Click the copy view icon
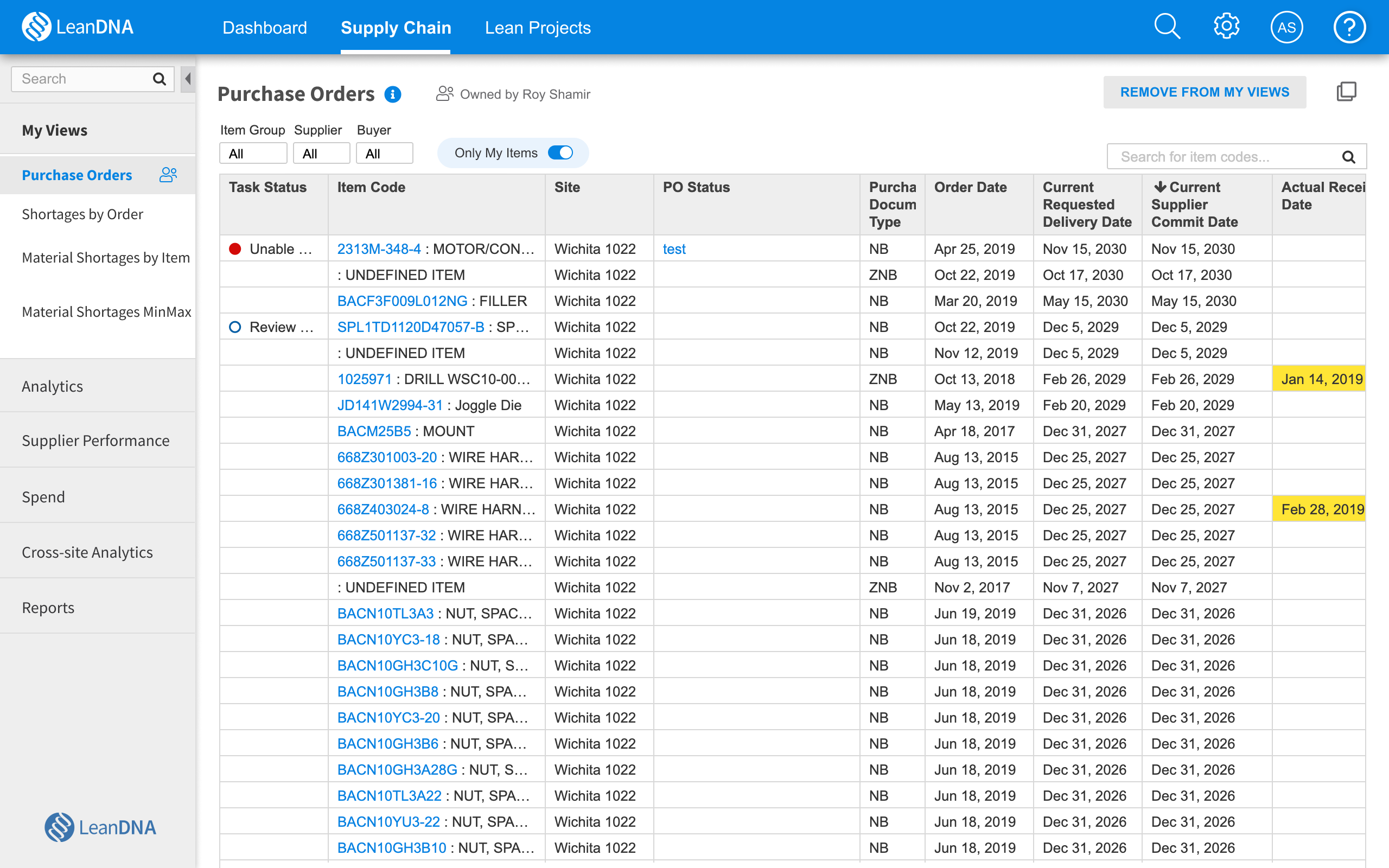 (x=1347, y=92)
